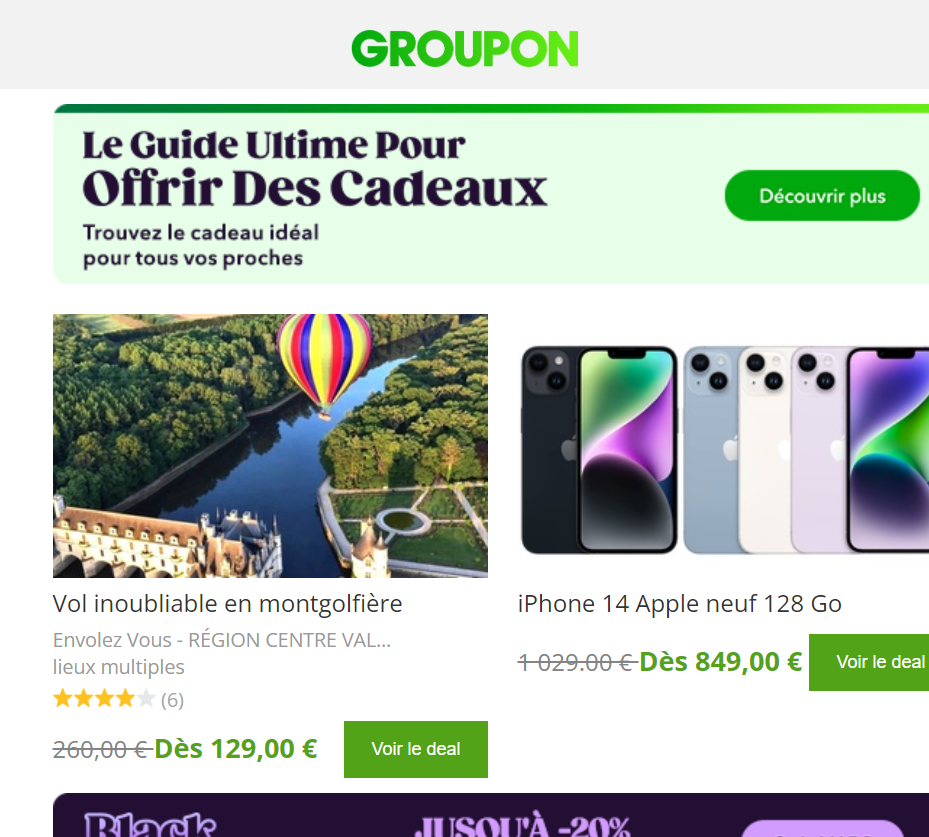Click the Vol inoubliable en montgolfière title
The image size is (929, 837).
tap(228, 604)
